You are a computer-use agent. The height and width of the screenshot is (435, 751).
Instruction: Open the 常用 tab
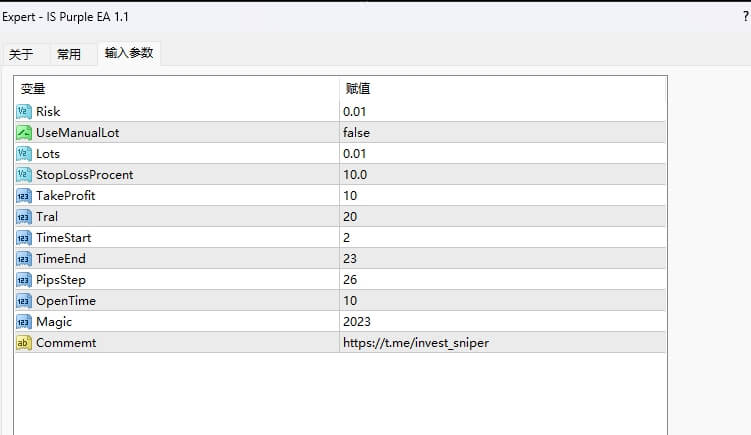(x=69, y=55)
